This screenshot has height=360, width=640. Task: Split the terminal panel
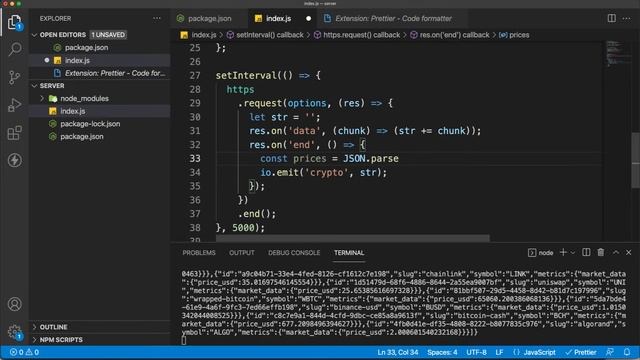pyautogui.click(x=586, y=253)
